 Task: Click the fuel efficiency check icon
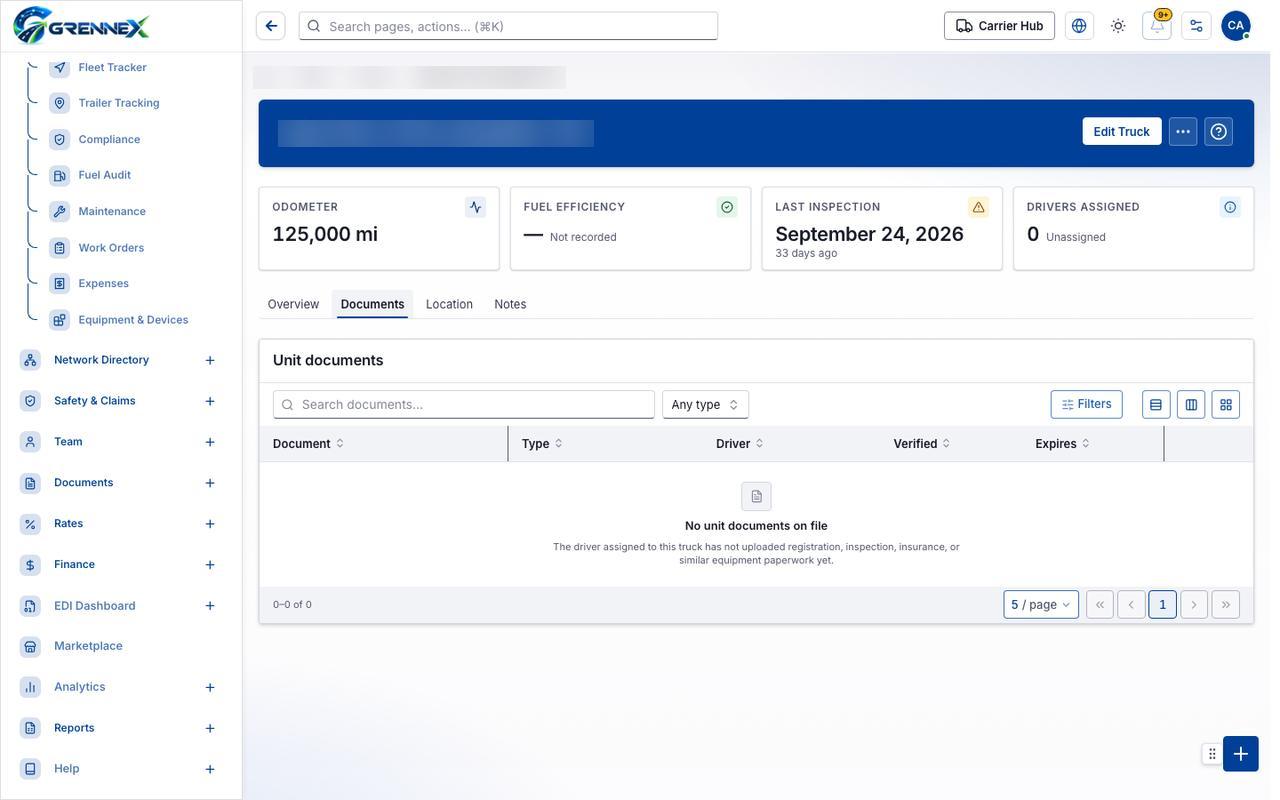pos(727,207)
